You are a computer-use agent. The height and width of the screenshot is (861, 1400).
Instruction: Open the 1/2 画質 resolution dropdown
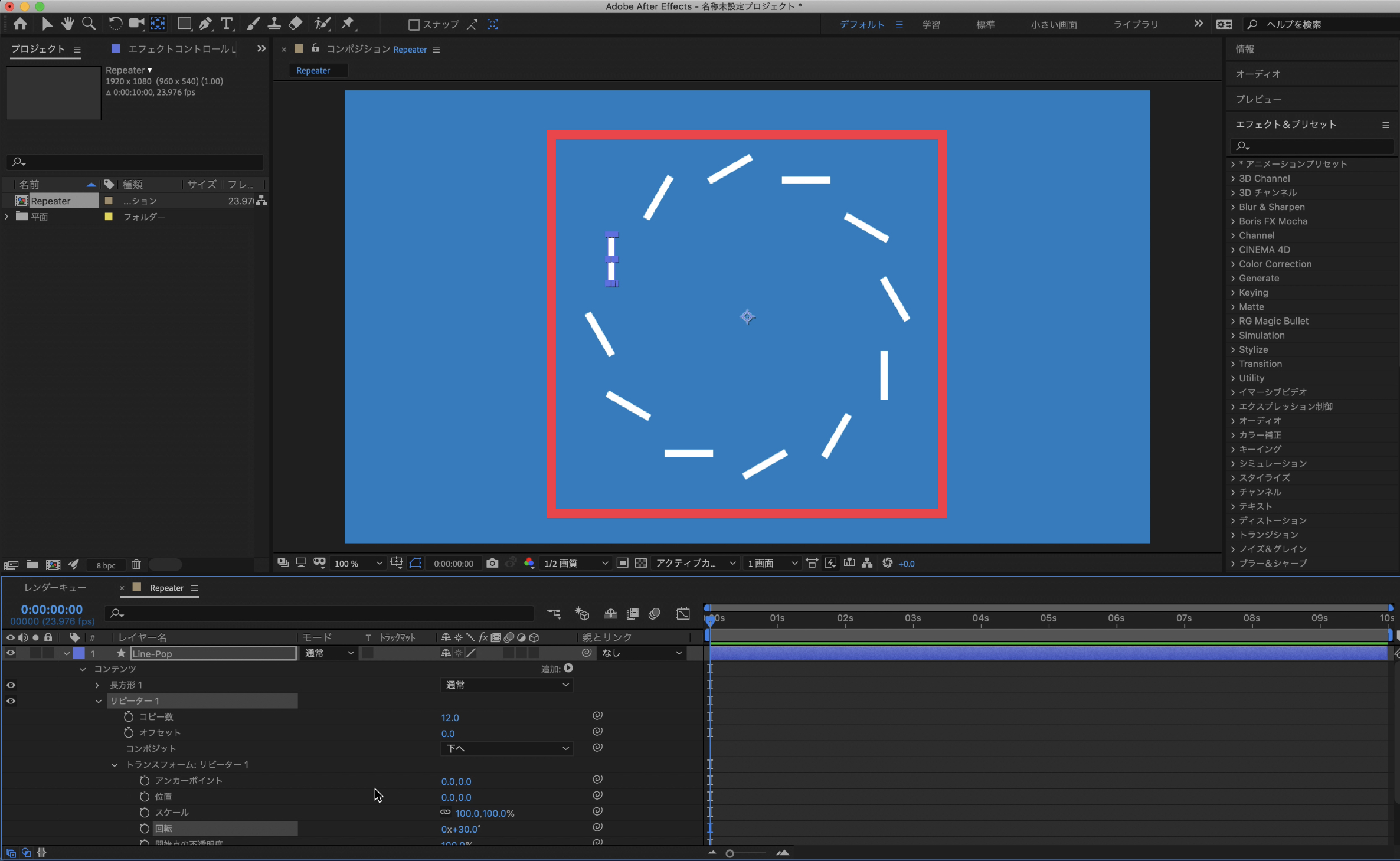575,563
